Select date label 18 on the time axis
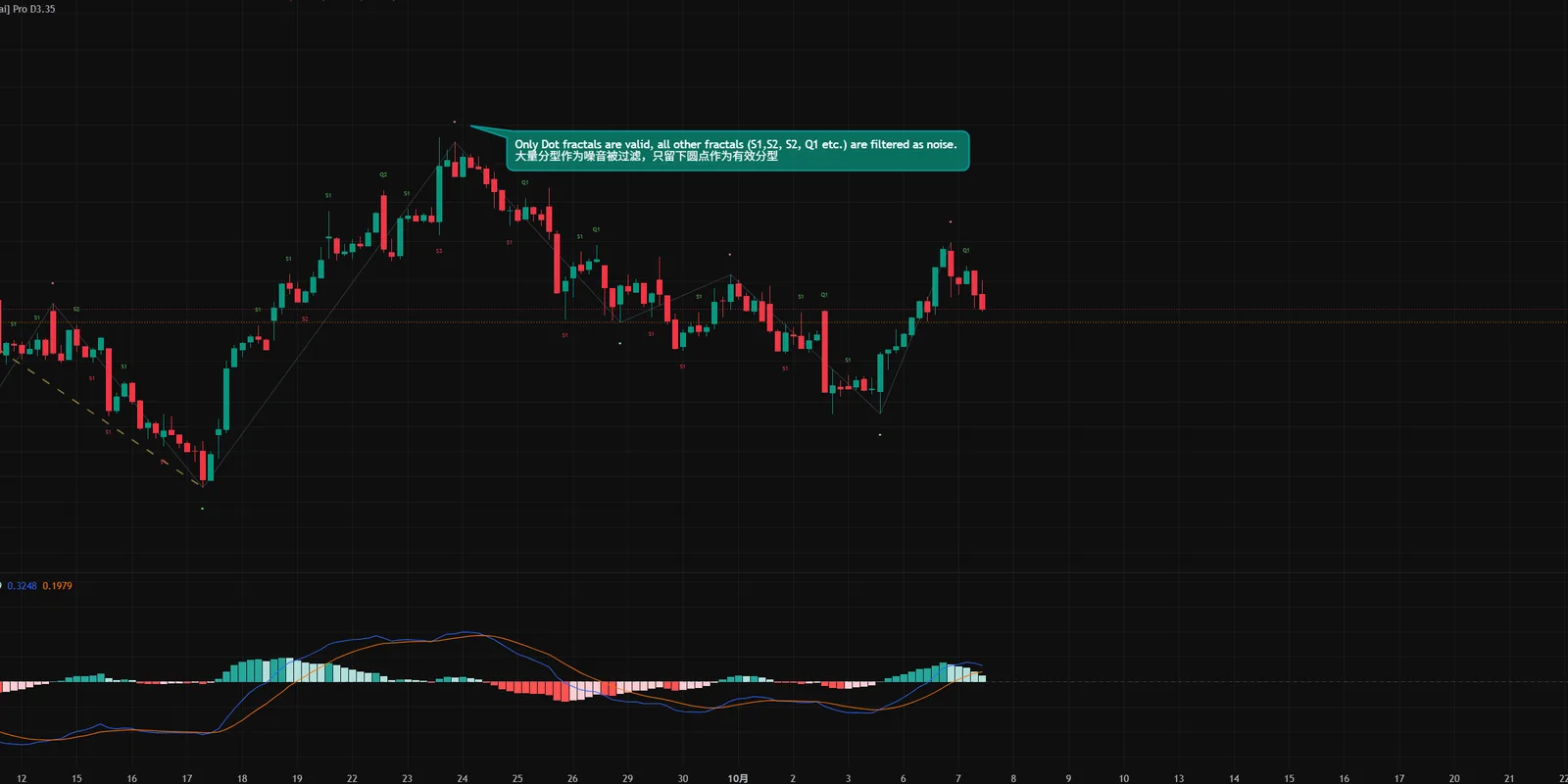Viewport: 1568px width, 784px height. tap(242, 778)
